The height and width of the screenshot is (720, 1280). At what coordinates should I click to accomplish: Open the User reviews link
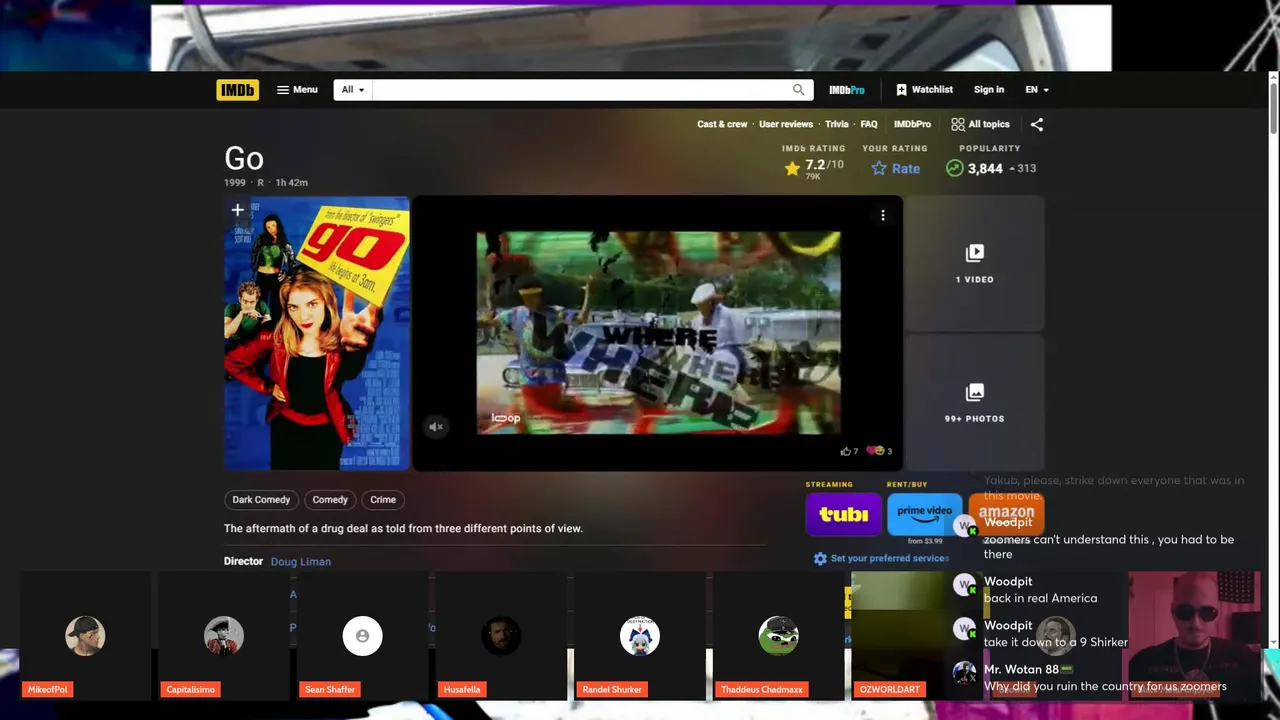pyautogui.click(x=786, y=124)
